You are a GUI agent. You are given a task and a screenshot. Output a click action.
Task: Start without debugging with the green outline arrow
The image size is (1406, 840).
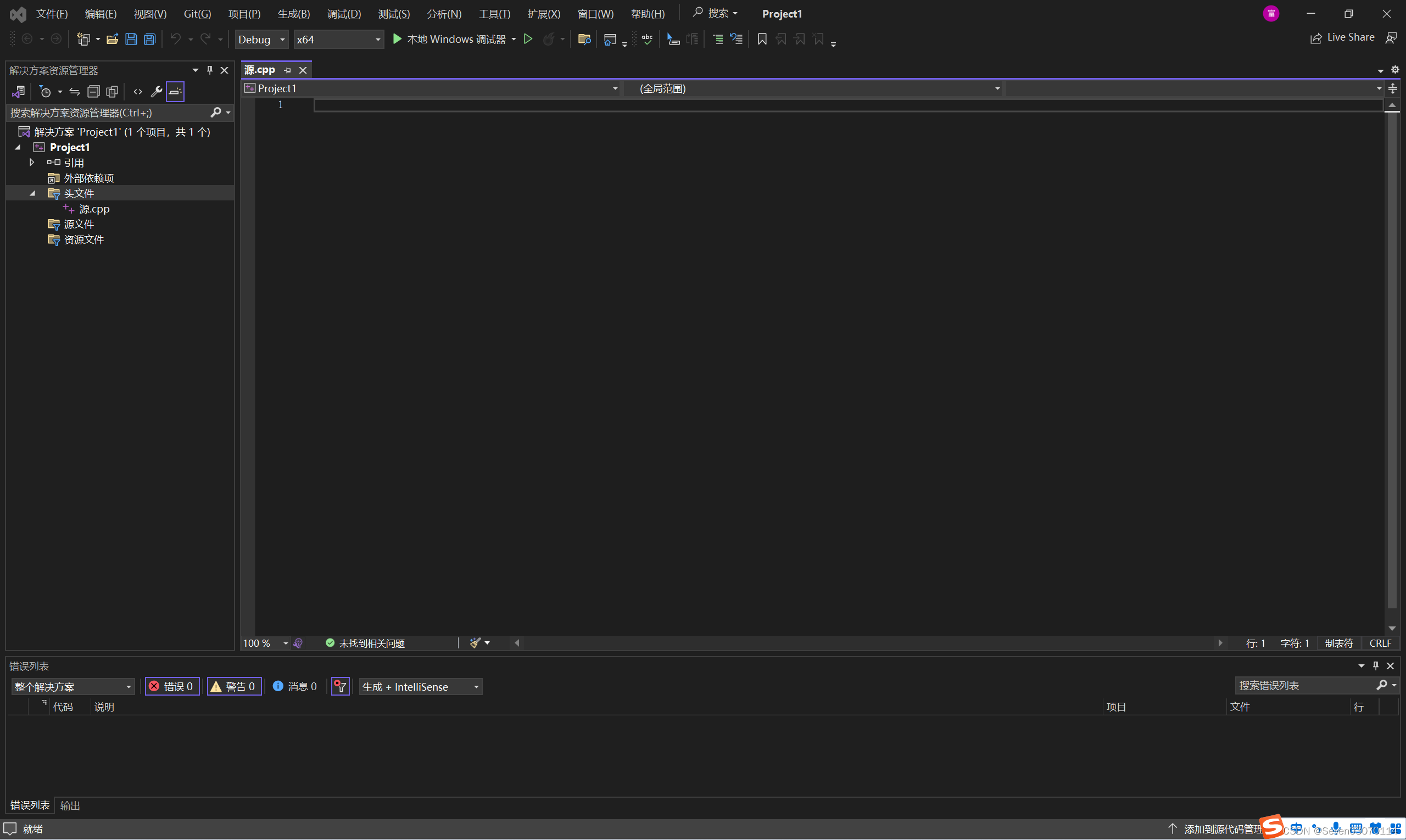coord(528,39)
